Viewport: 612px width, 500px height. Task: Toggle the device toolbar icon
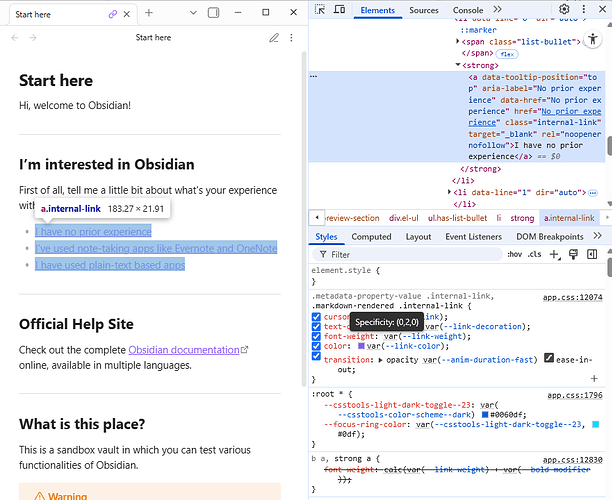pyautogui.click(x=340, y=10)
